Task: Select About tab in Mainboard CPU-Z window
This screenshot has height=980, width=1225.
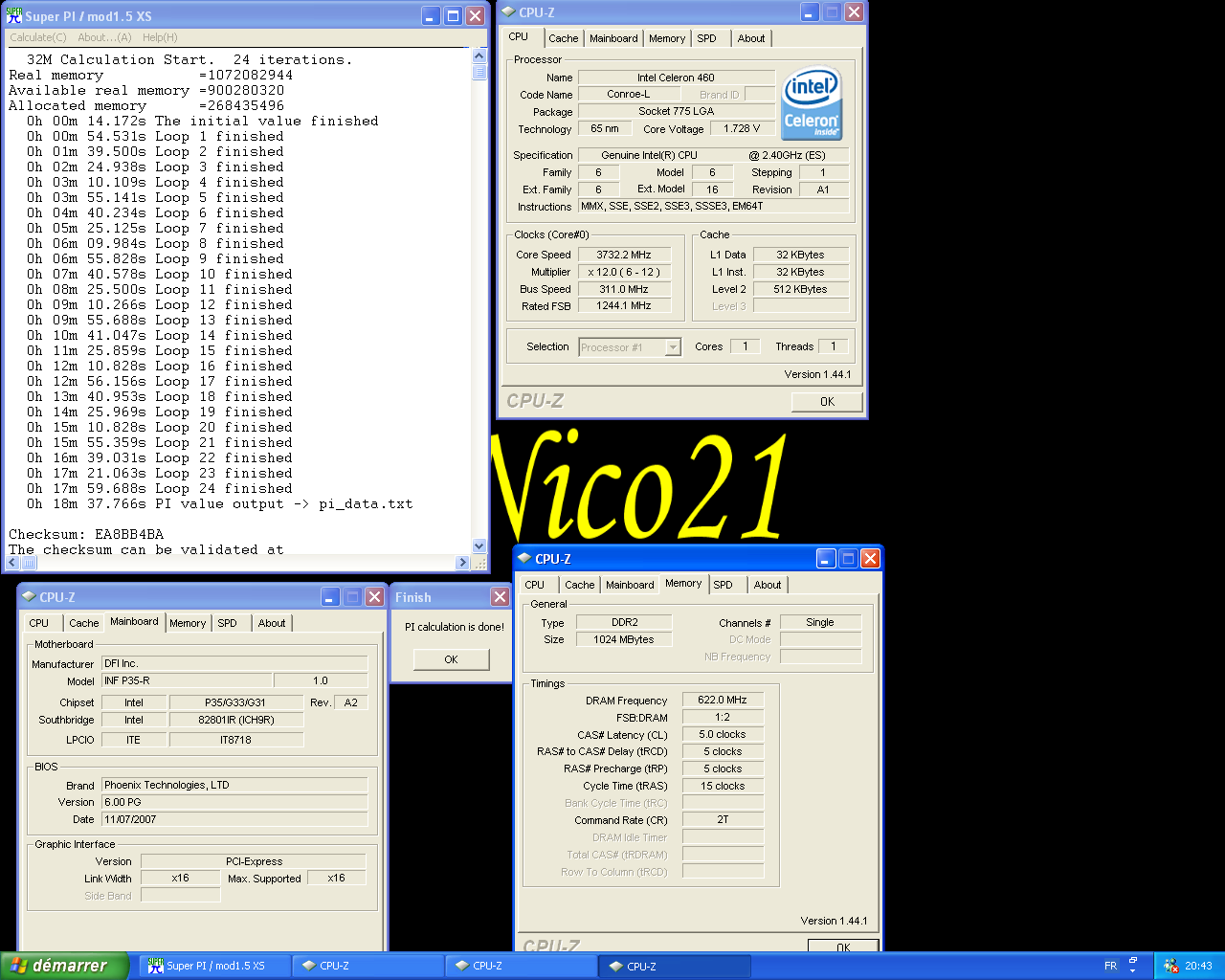Action: 272,623
